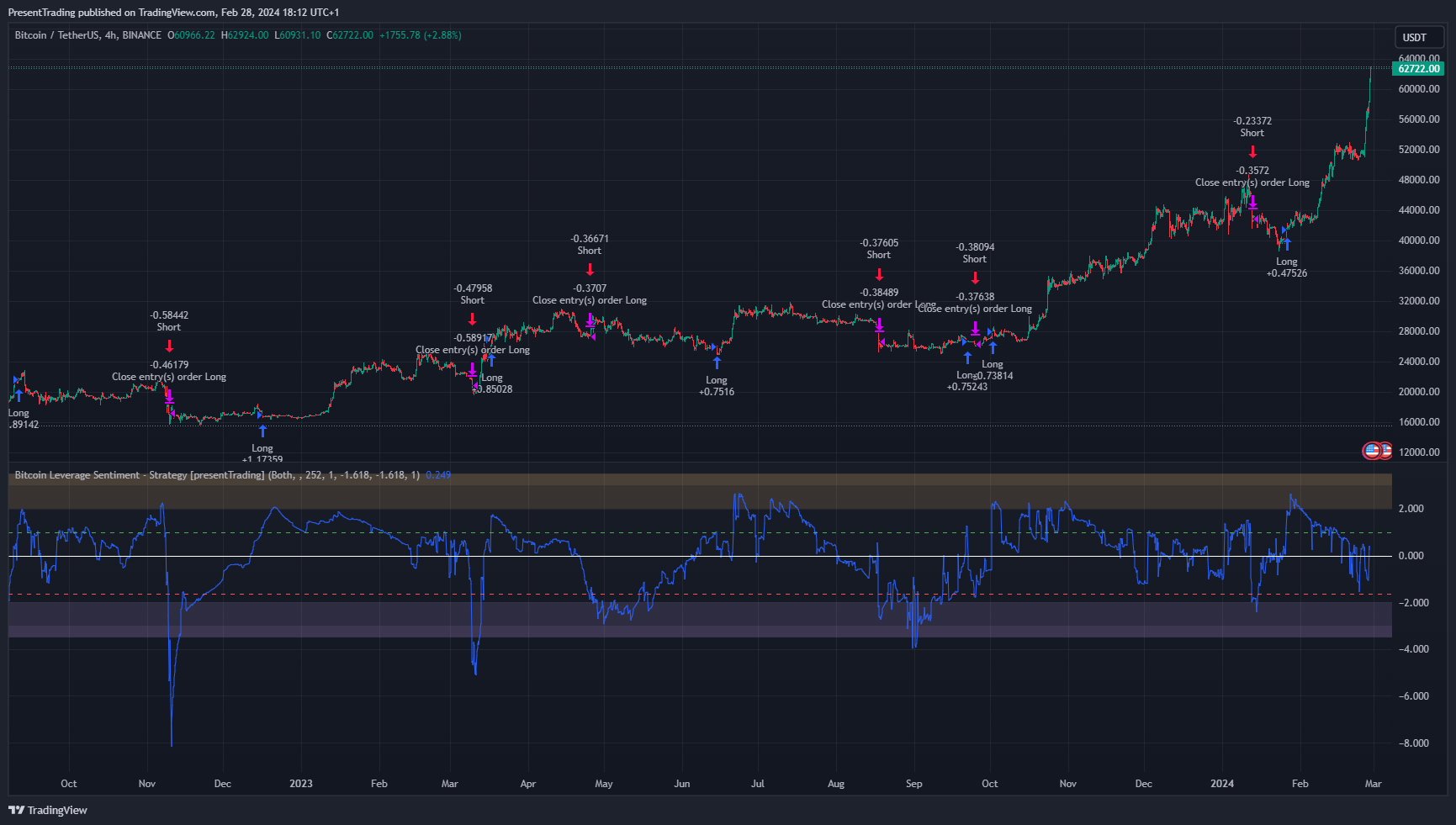This screenshot has width=1456, height=825.
Task: Click the red Short arrow under -0.37605
Action: [879, 274]
